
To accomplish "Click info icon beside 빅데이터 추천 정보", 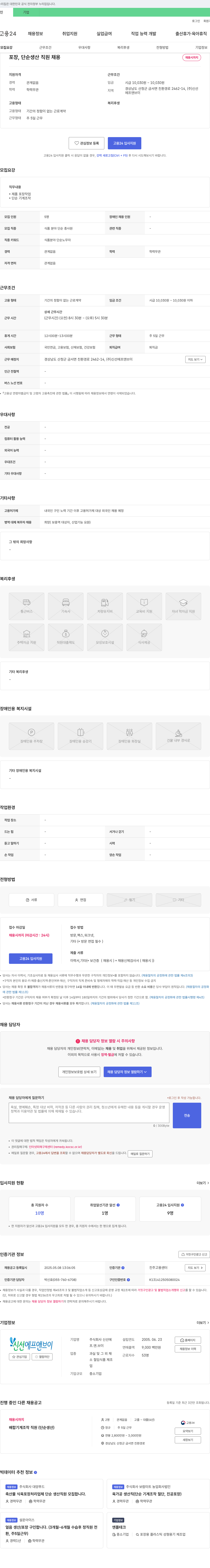I will pyautogui.click(x=35, y=1472).
